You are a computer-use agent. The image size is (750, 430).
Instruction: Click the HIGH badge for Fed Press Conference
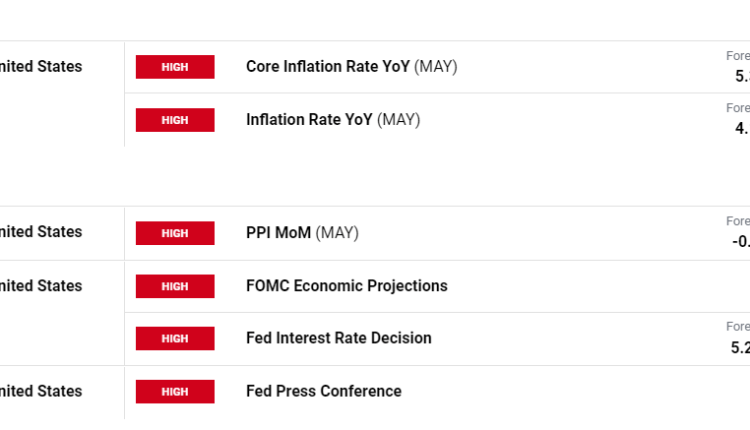point(175,391)
